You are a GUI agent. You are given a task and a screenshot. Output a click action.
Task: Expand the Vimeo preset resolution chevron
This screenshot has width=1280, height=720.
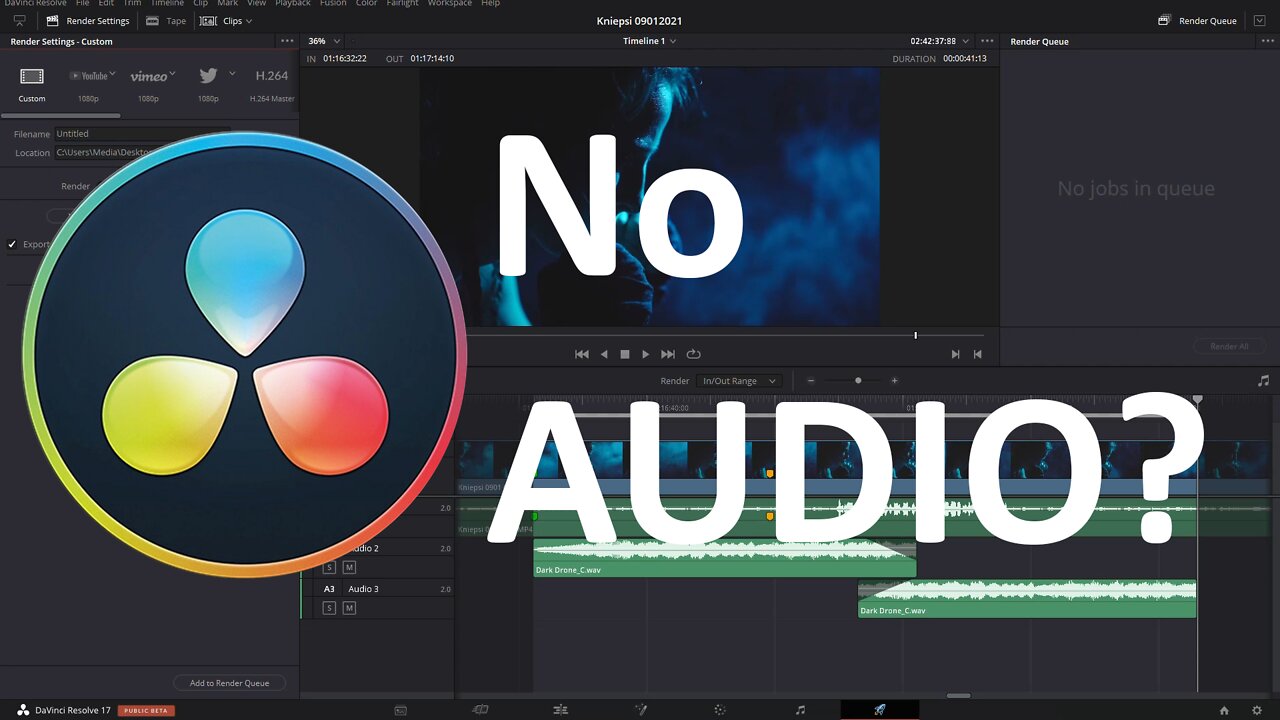coord(172,73)
